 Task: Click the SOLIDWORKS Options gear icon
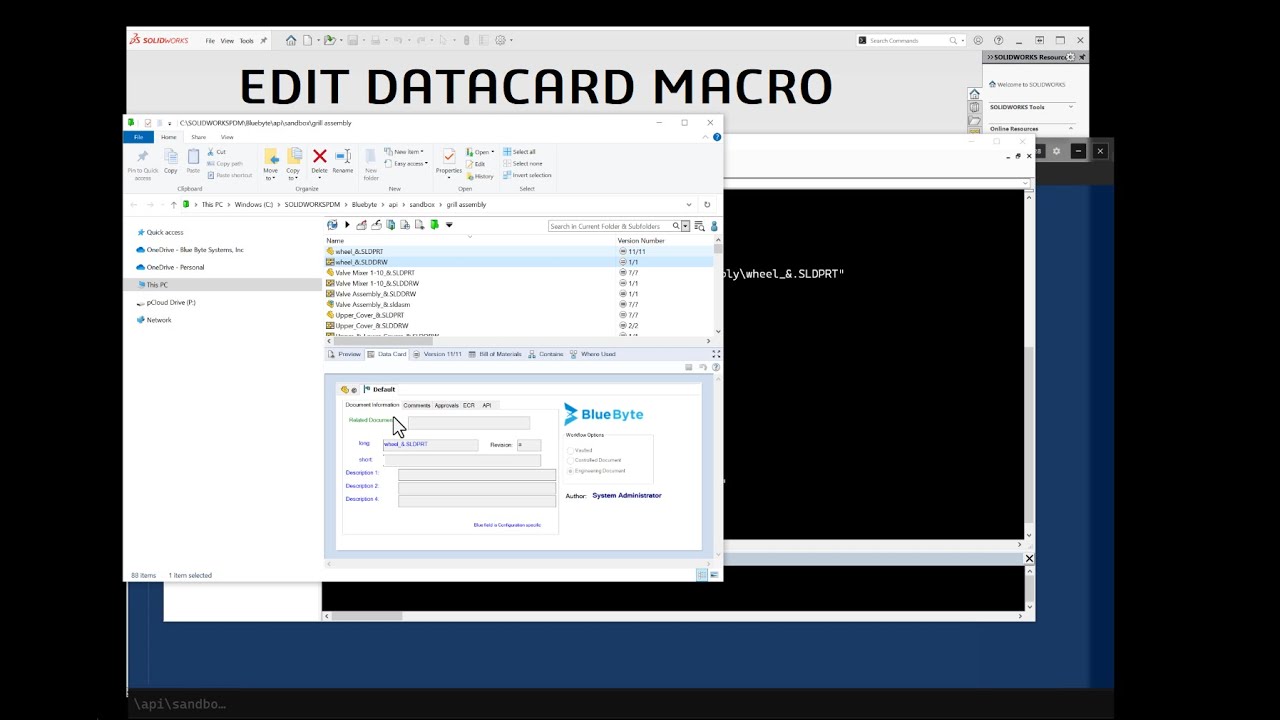[500, 41]
